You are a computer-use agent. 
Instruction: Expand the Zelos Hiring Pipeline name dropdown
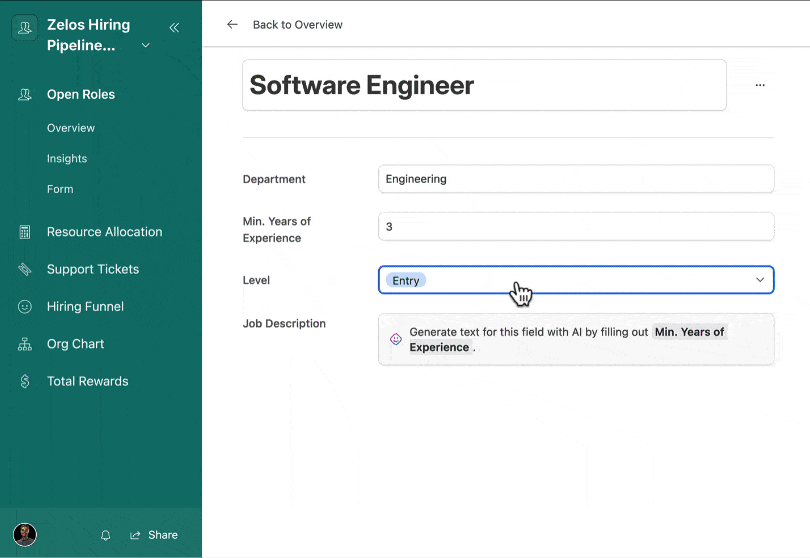pyautogui.click(x=146, y=45)
